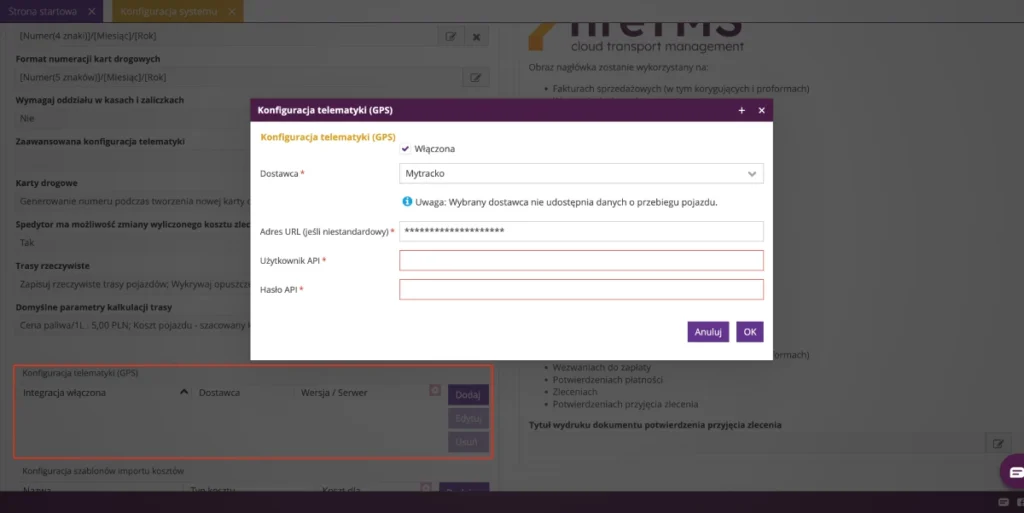This screenshot has width=1024, height=513.
Task: Cancel the dialog with Anuluj
Action: pyautogui.click(x=708, y=332)
